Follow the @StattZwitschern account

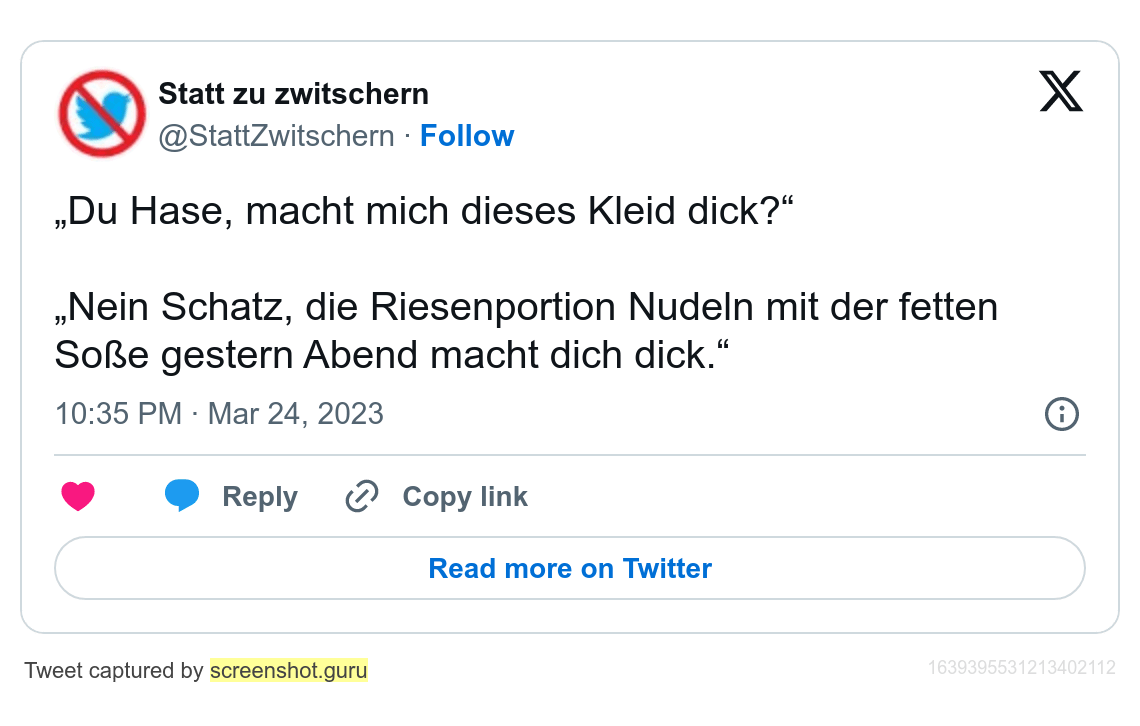467,136
